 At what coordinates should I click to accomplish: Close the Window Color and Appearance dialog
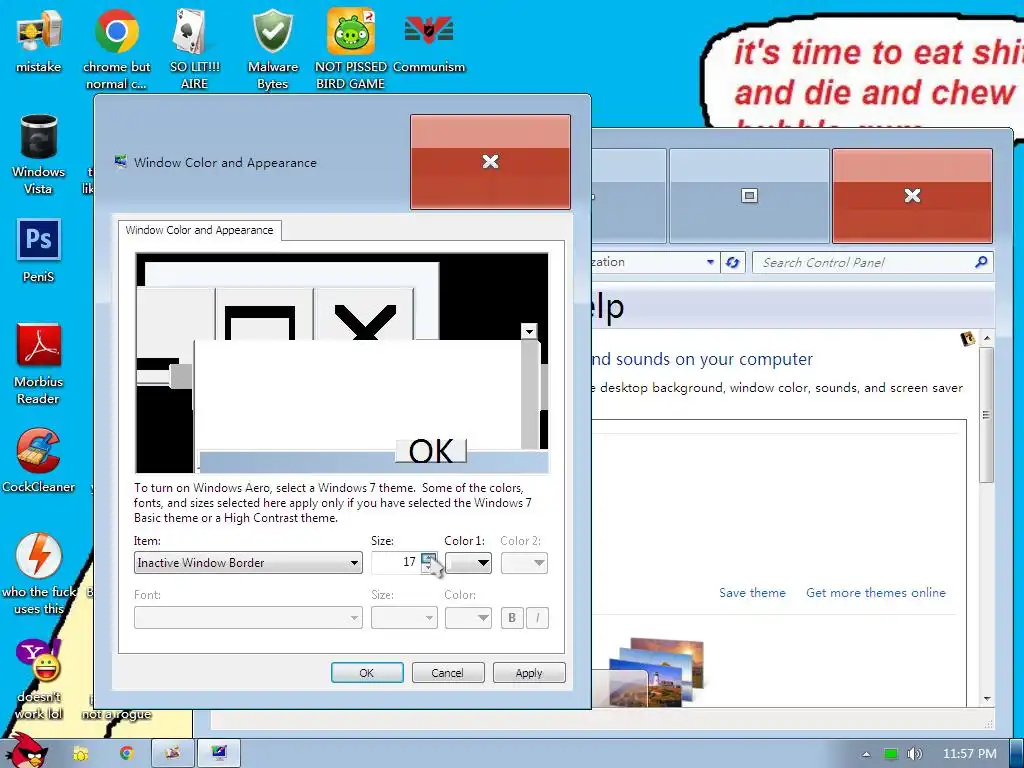point(490,162)
